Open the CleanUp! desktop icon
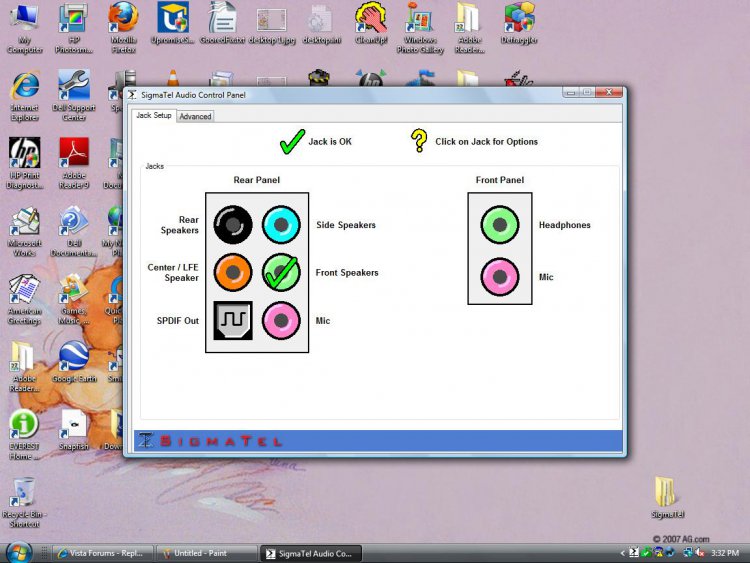This screenshot has width=750, height=563. pos(371,23)
